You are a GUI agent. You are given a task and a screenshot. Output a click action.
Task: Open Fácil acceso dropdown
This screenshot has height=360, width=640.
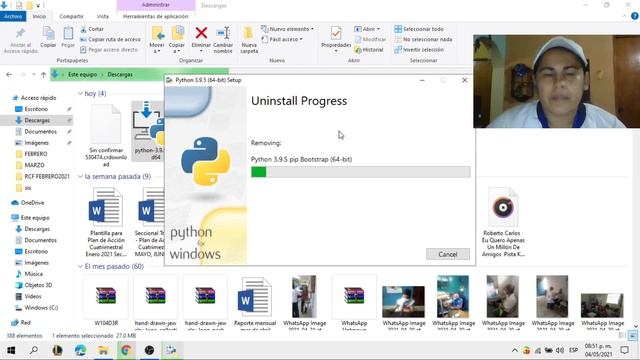click(x=282, y=39)
